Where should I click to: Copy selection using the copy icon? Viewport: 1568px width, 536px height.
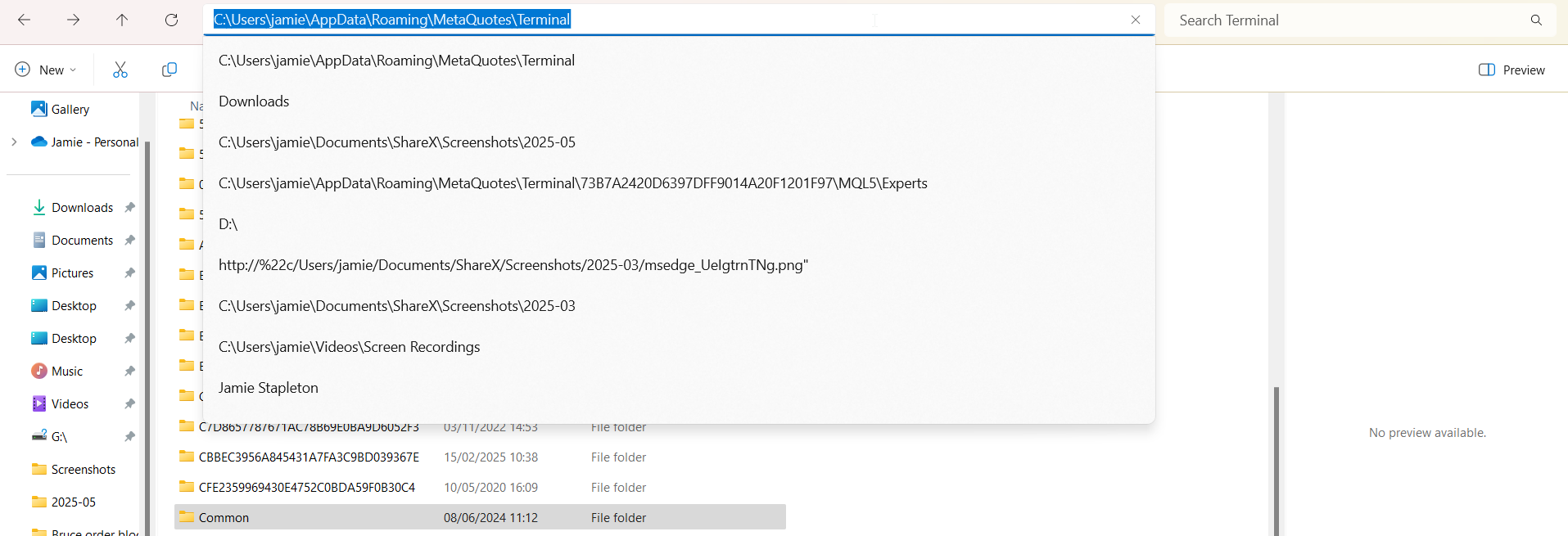pyautogui.click(x=169, y=70)
